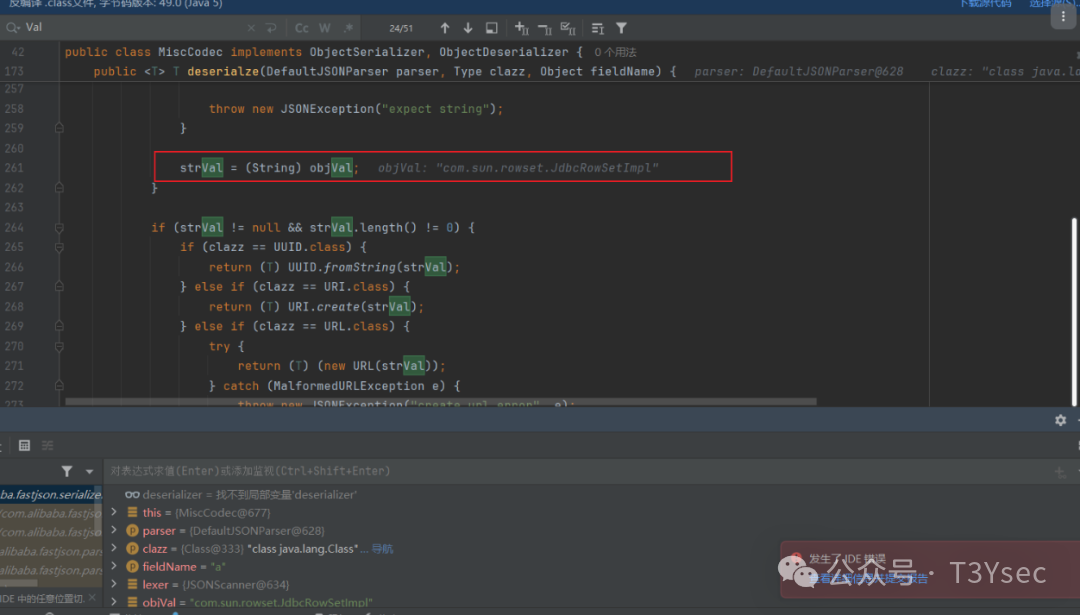Image resolution: width=1080 pixels, height=615 pixels.
Task: Open debugger panel settings gear
Action: click(1060, 420)
